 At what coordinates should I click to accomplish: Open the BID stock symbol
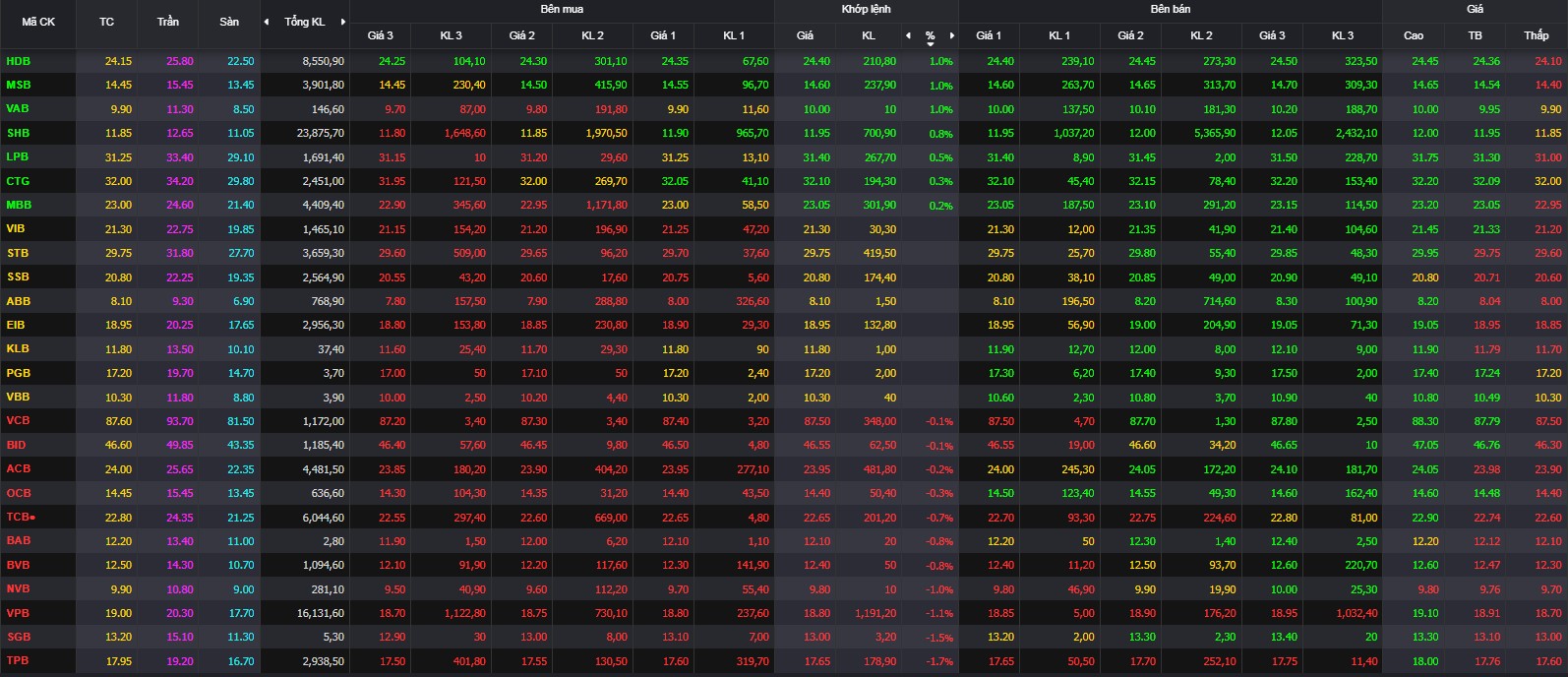[x=16, y=445]
